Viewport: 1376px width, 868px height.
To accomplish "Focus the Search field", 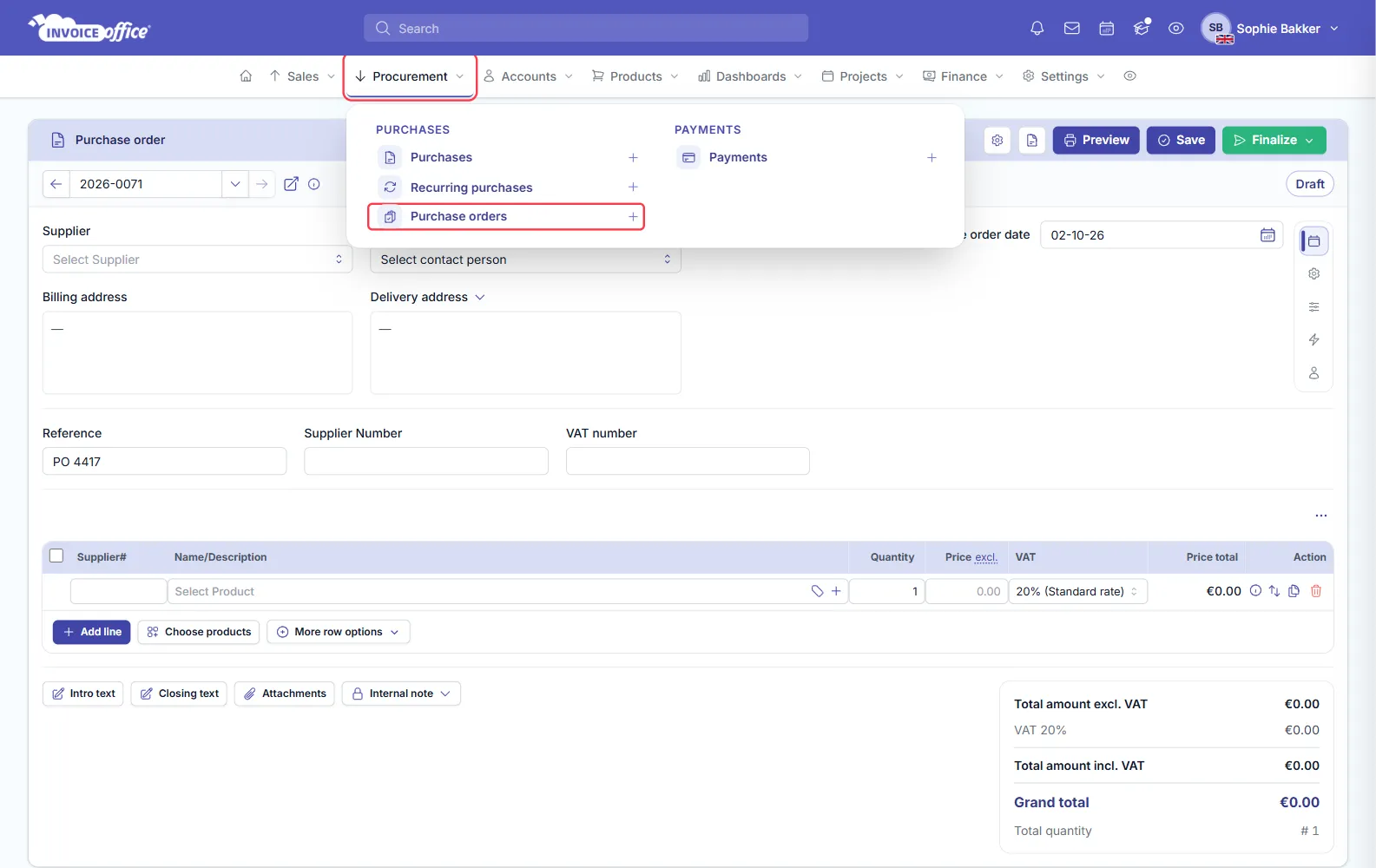I will [586, 28].
